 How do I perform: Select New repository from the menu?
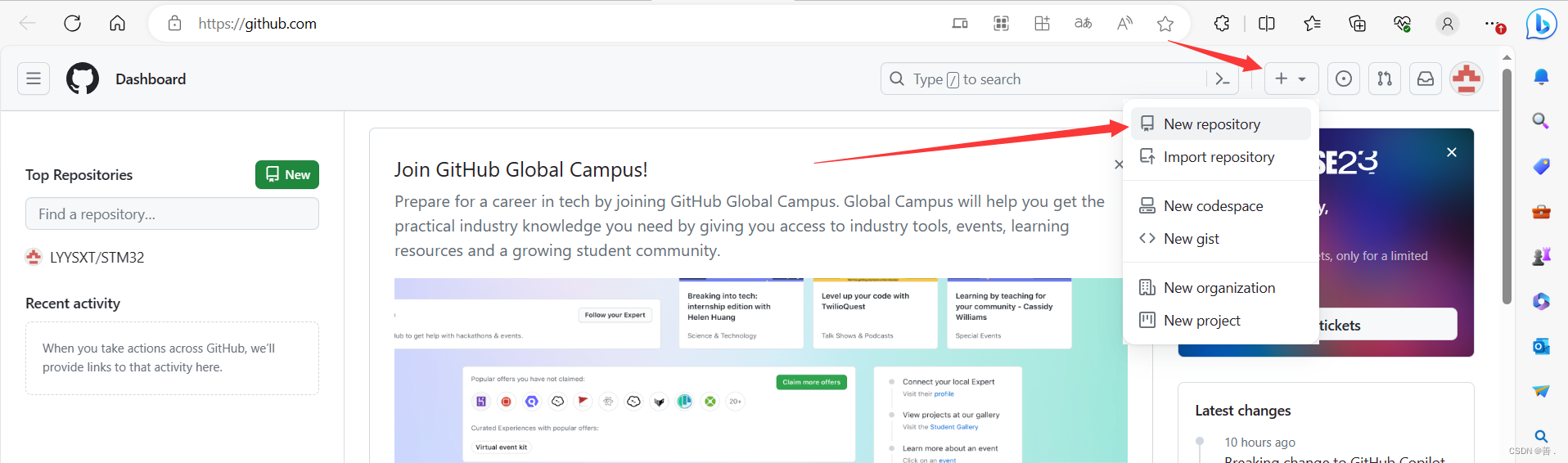click(x=1221, y=124)
